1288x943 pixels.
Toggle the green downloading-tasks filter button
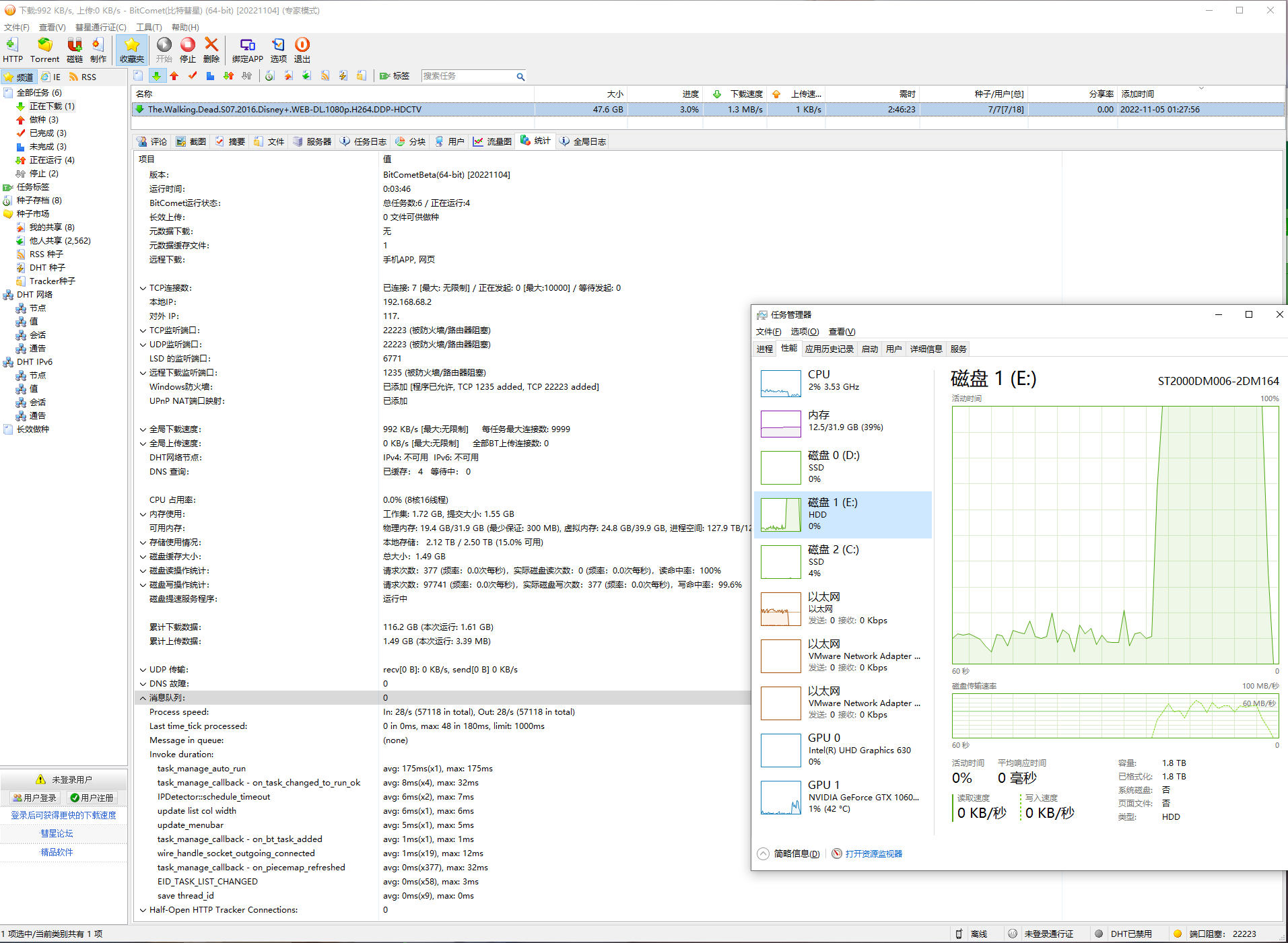pos(156,76)
